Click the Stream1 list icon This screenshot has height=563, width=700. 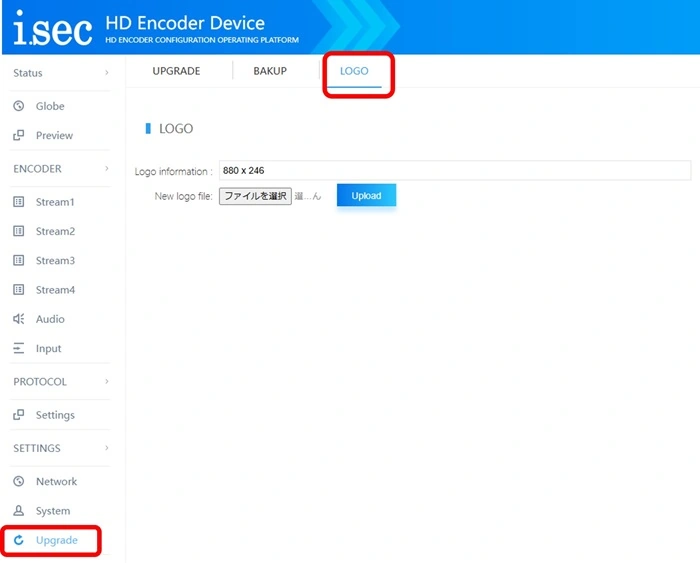(x=19, y=202)
